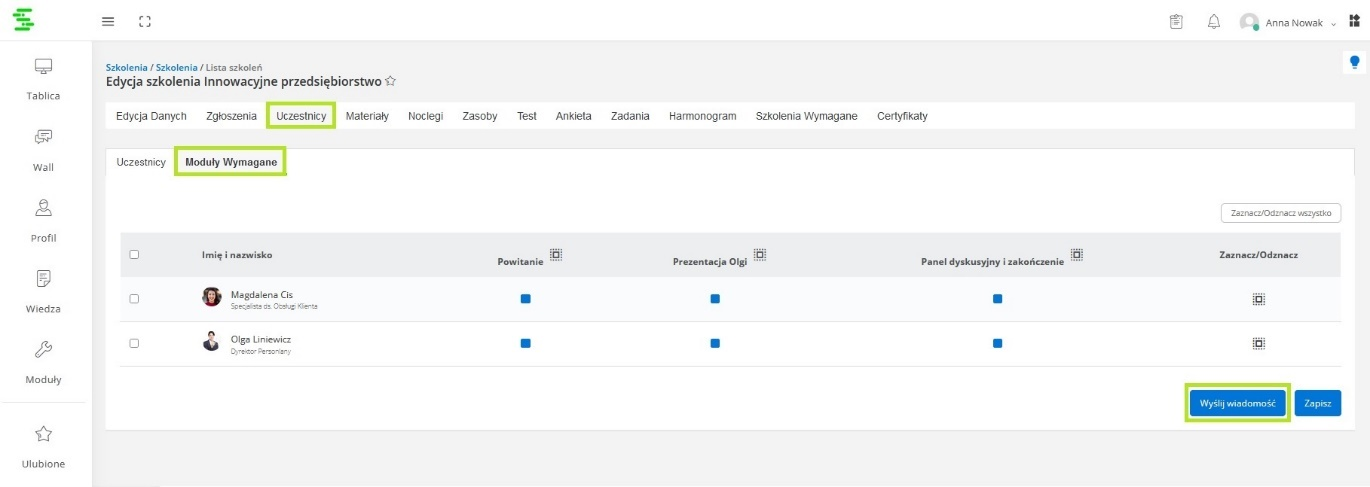Open the clipboard tasks icon
The image size is (1370, 487).
point(1176,22)
